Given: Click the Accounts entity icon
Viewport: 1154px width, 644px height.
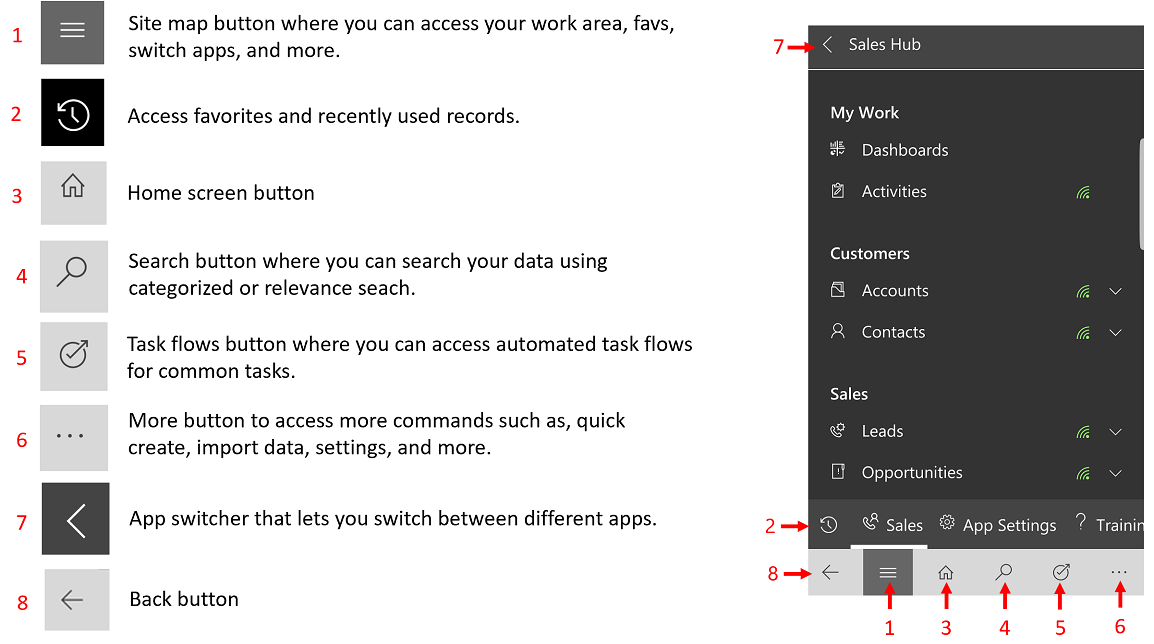Looking at the screenshot, I should (x=838, y=290).
